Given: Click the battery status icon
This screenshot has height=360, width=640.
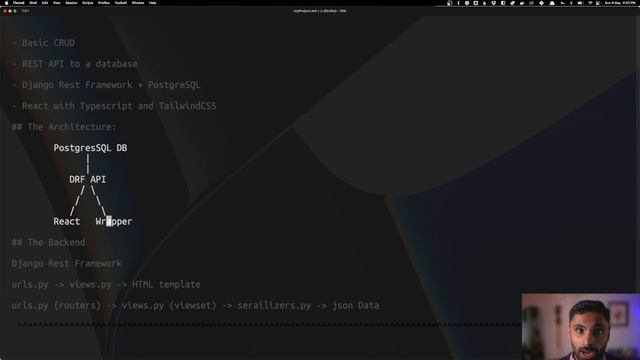Looking at the screenshot, I should pos(580,3).
